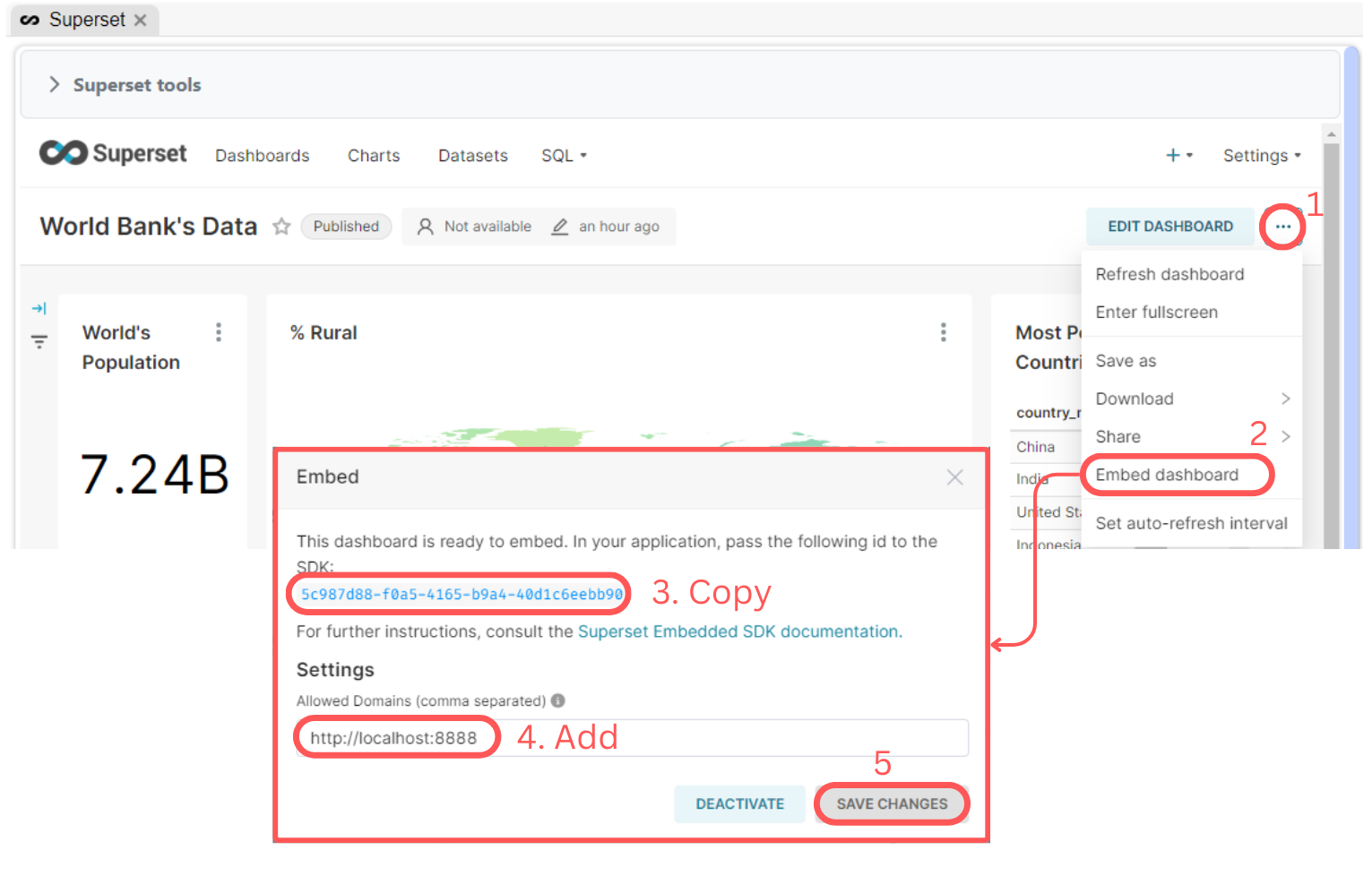The image size is (1372, 893).
Task: Close the Embed dialog with the X
Action: click(x=954, y=477)
